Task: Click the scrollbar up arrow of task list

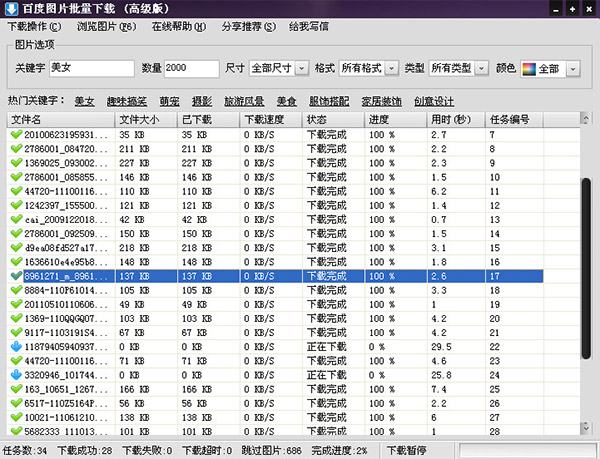Action: pos(585,119)
